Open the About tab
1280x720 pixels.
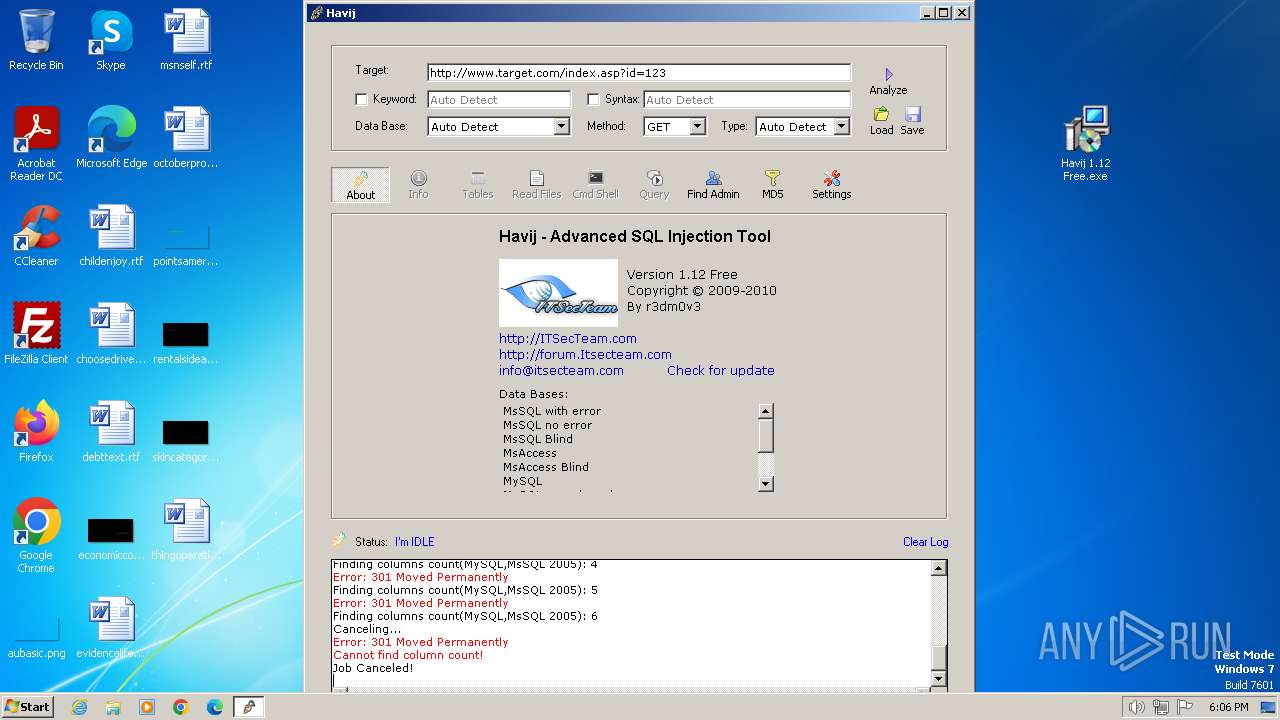click(x=361, y=185)
